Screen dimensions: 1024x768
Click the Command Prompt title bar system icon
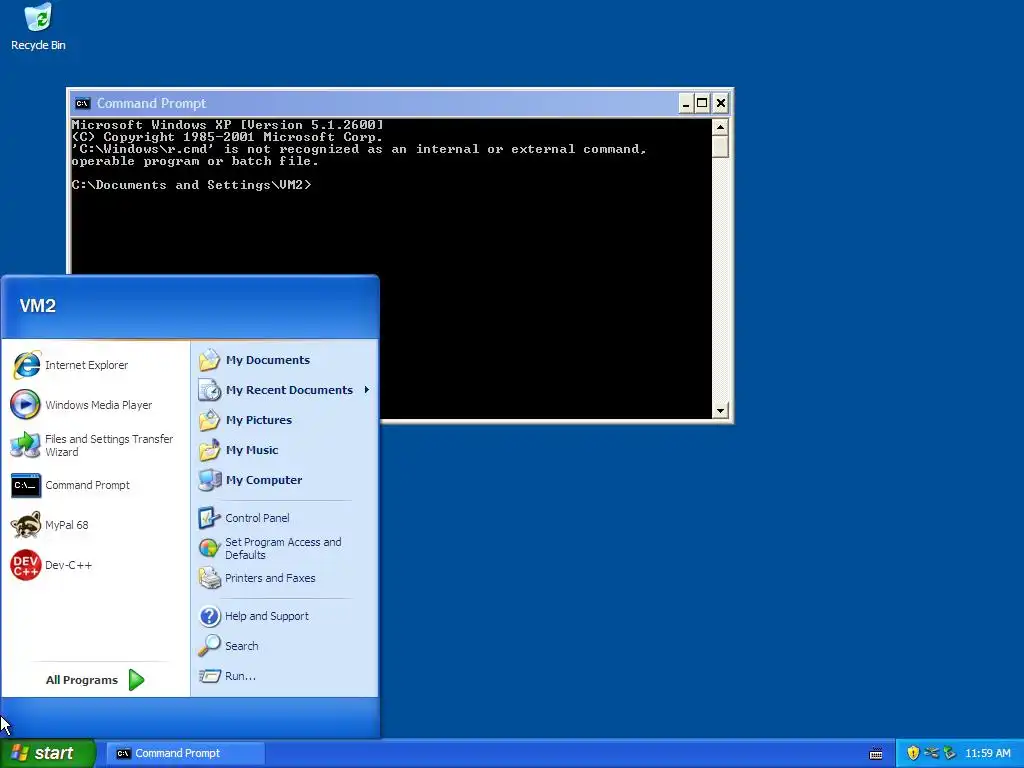pyautogui.click(x=82, y=103)
